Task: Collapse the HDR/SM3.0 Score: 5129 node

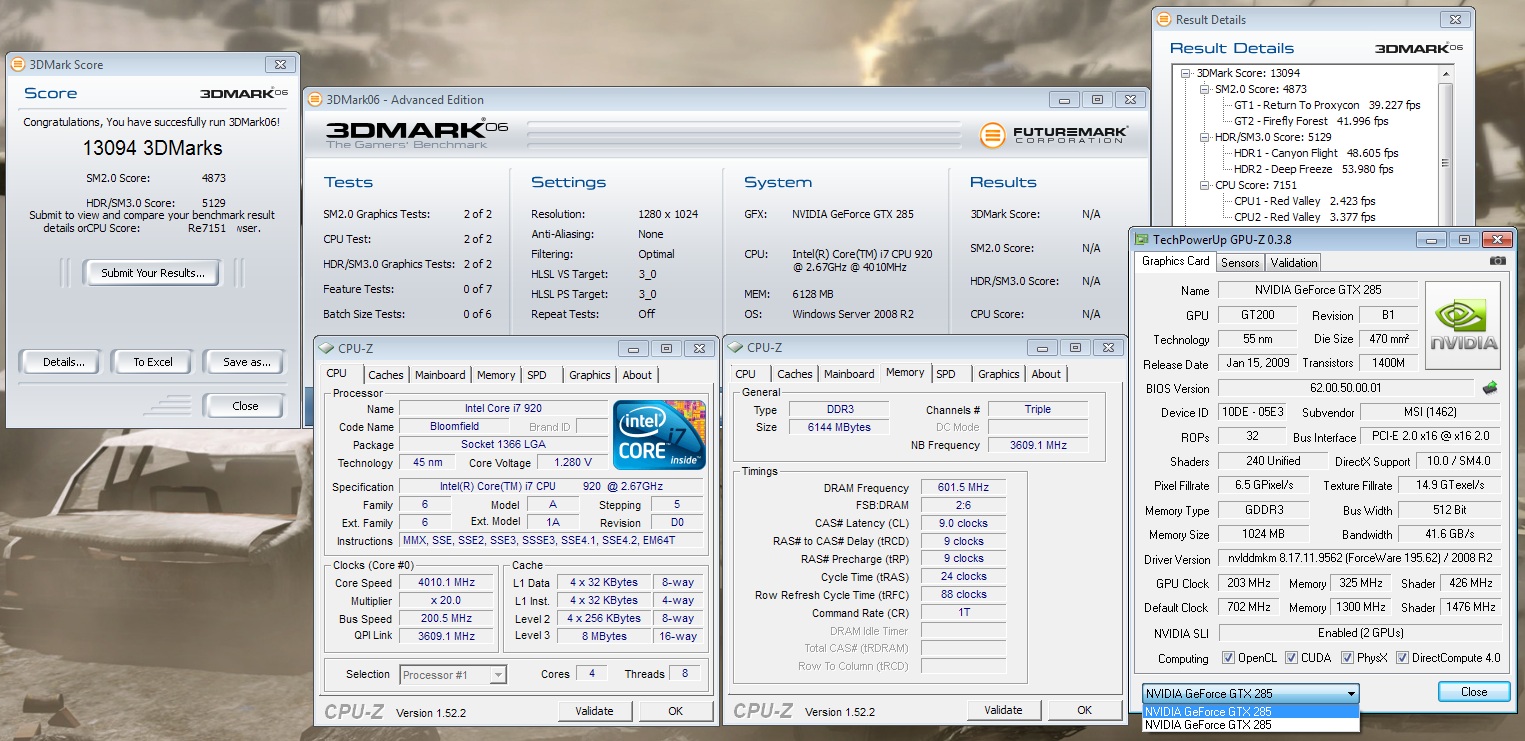Action: pos(1204,137)
